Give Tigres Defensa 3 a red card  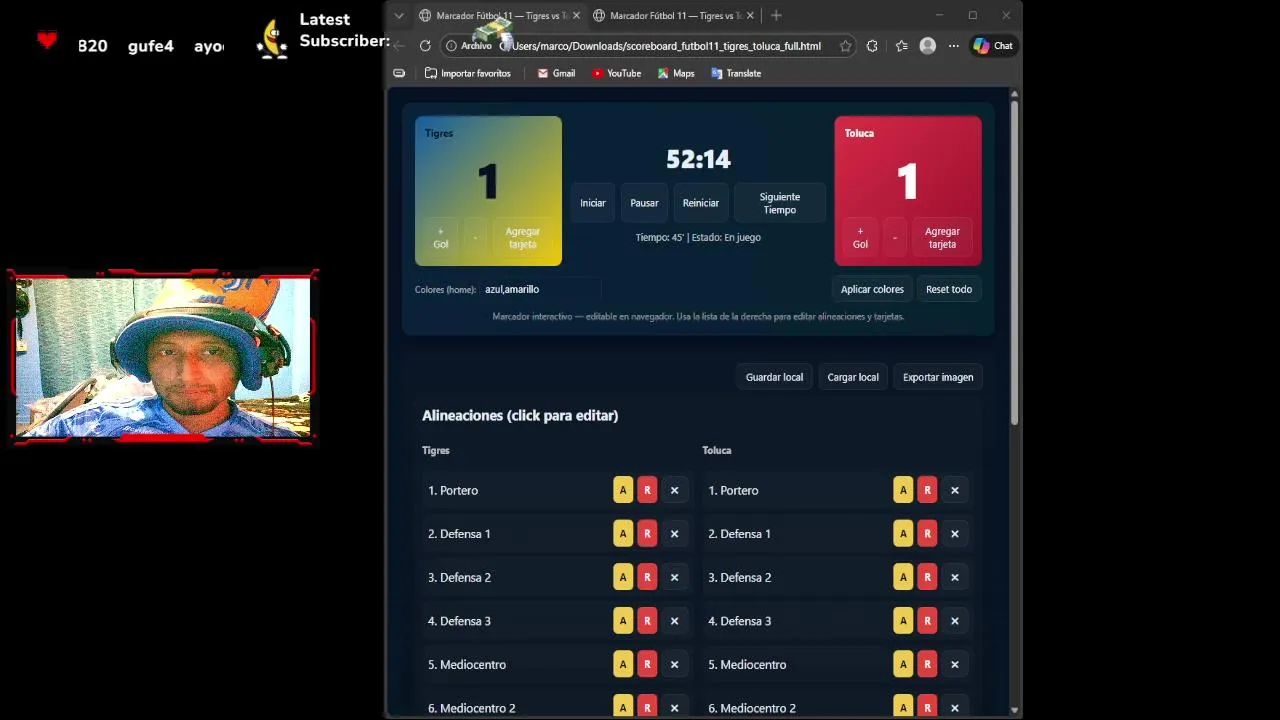click(647, 621)
